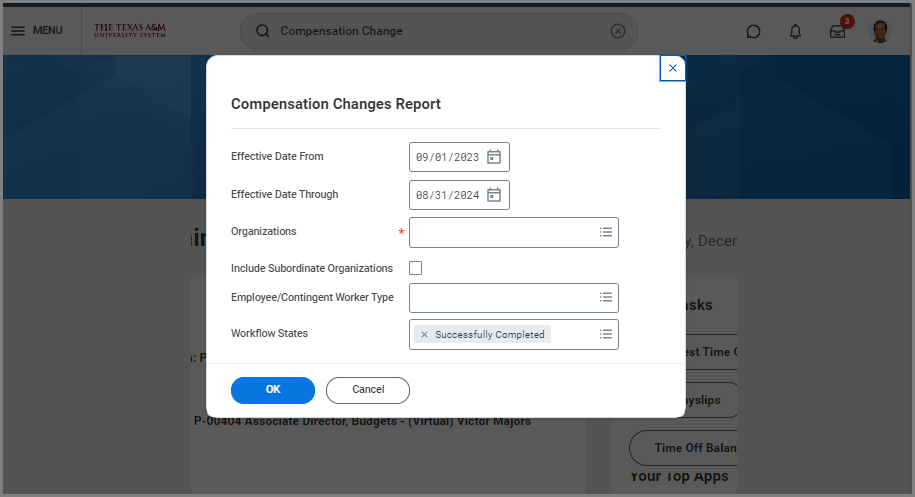Open calendar for Effective Date From
The image size is (915, 497).
point(494,157)
